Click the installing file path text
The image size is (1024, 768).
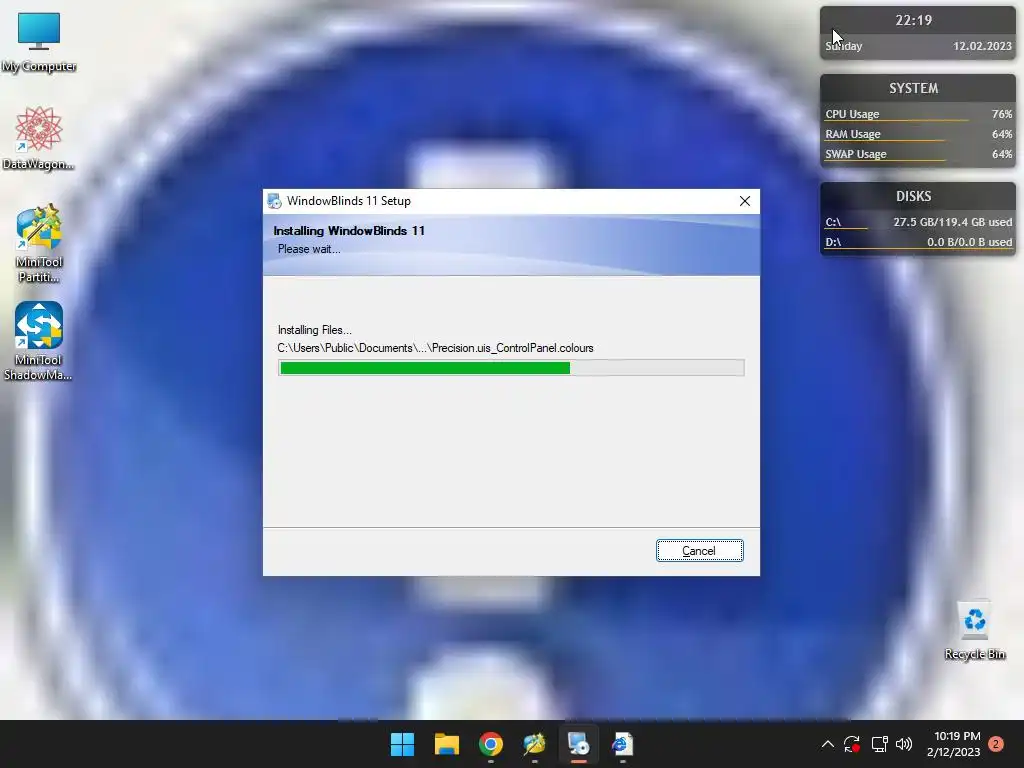(x=436, y=348)
